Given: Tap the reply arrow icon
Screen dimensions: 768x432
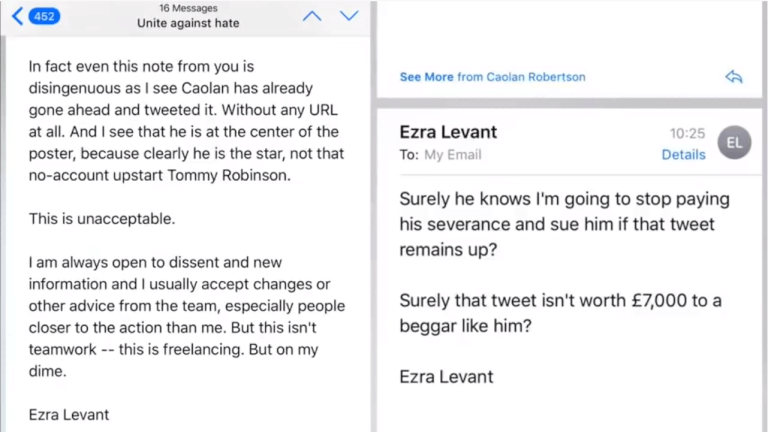Looking at the screenshot, I should (x=734, y=77).
